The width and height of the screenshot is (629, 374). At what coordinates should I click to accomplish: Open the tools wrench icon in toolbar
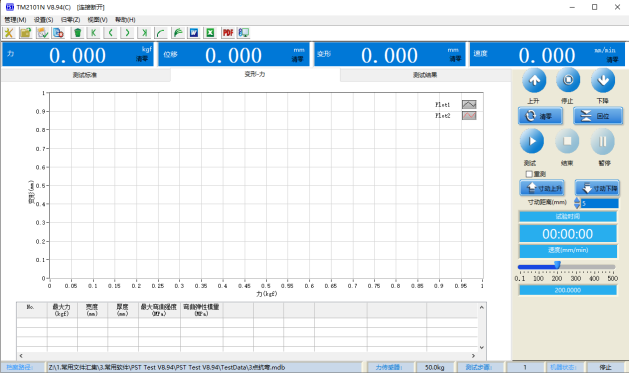click(9, 33)
